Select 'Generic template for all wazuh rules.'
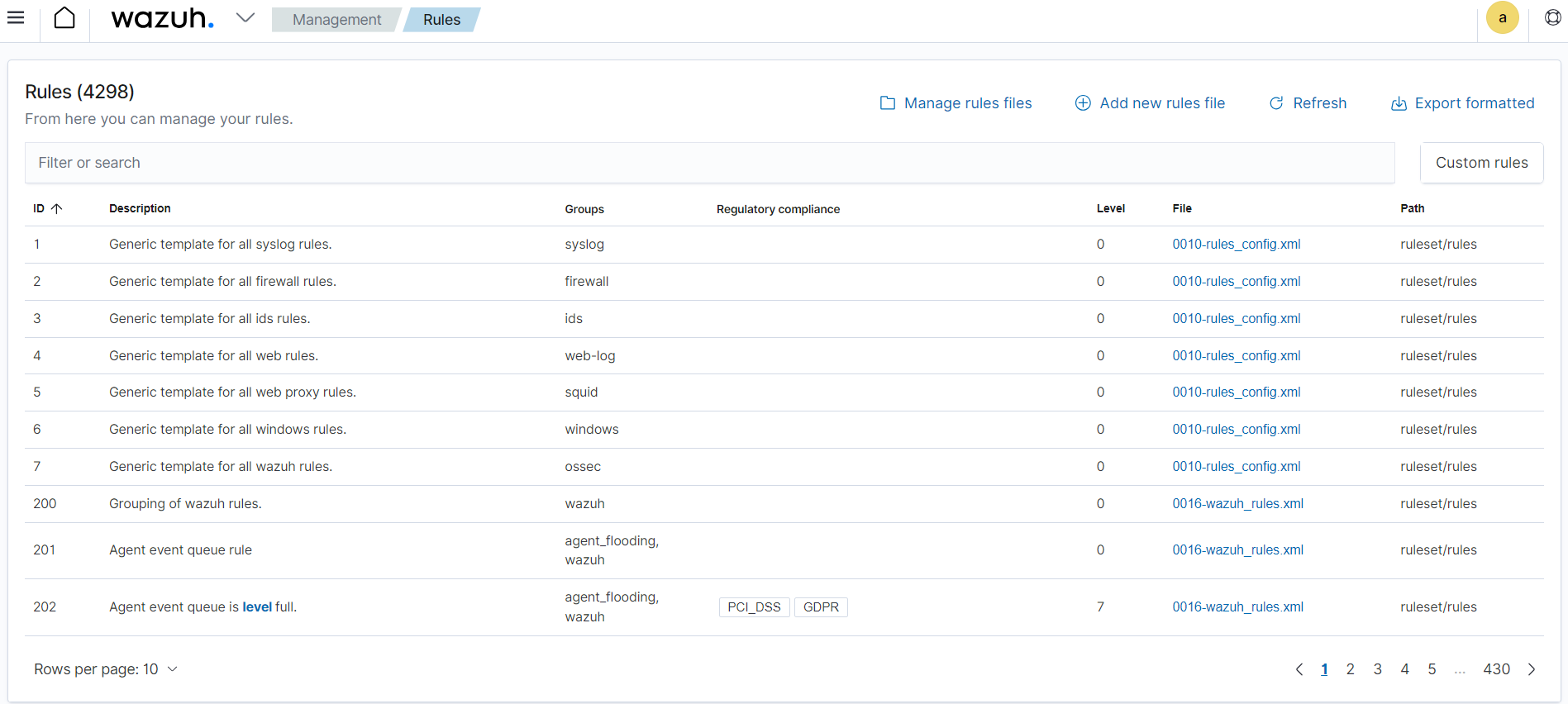 pyautogui.click(x=221, y=467)
